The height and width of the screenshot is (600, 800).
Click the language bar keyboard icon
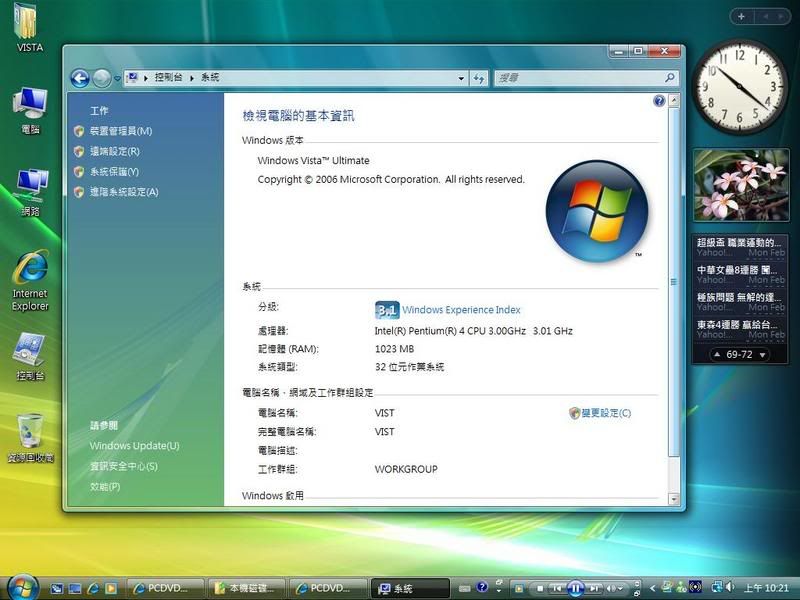tap(464, 588)
